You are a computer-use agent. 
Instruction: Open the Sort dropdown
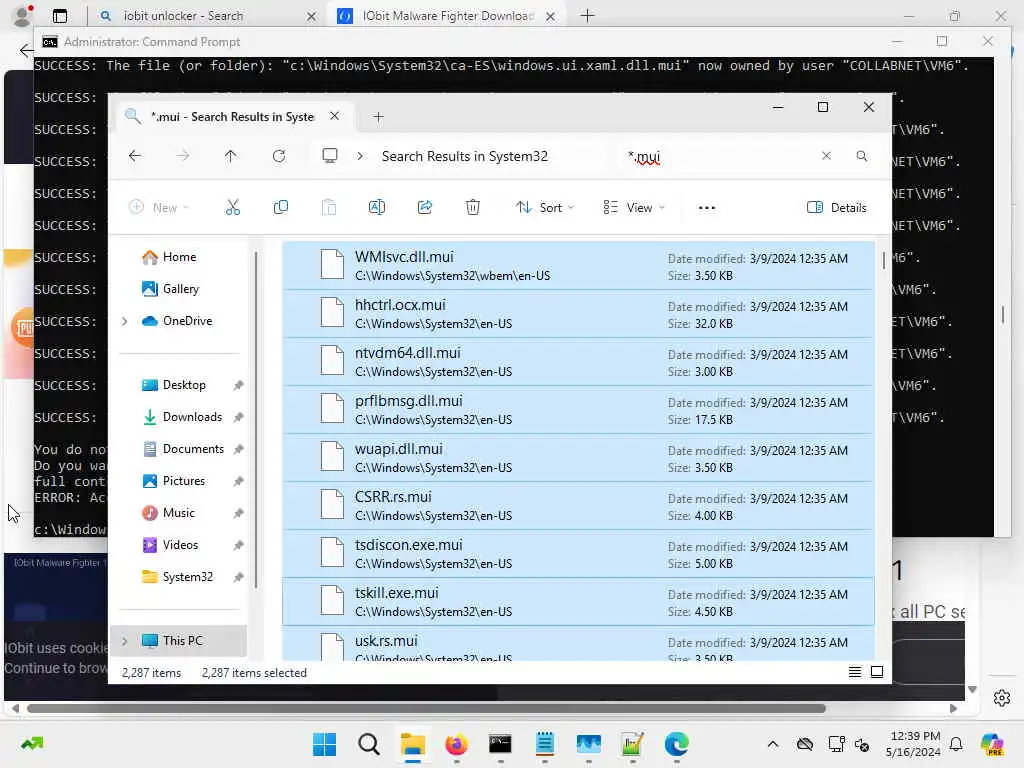(545, 208)
